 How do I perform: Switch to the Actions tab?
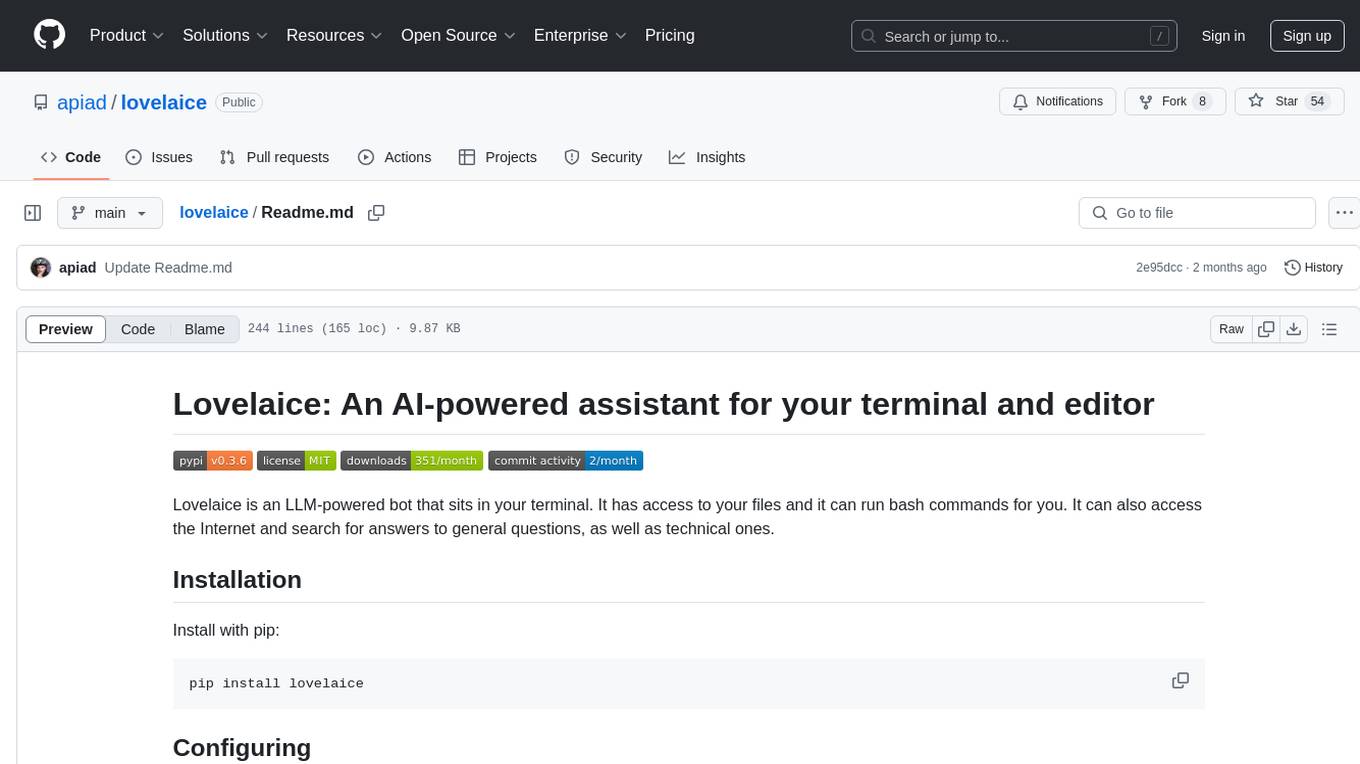394,157
